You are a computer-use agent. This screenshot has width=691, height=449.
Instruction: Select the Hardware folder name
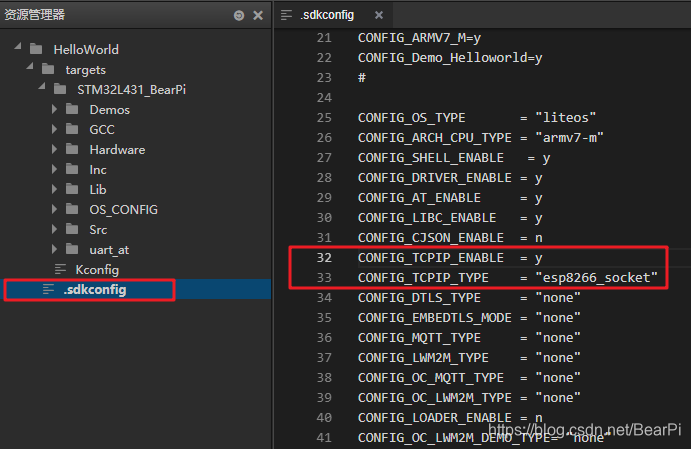pos(117,149)
